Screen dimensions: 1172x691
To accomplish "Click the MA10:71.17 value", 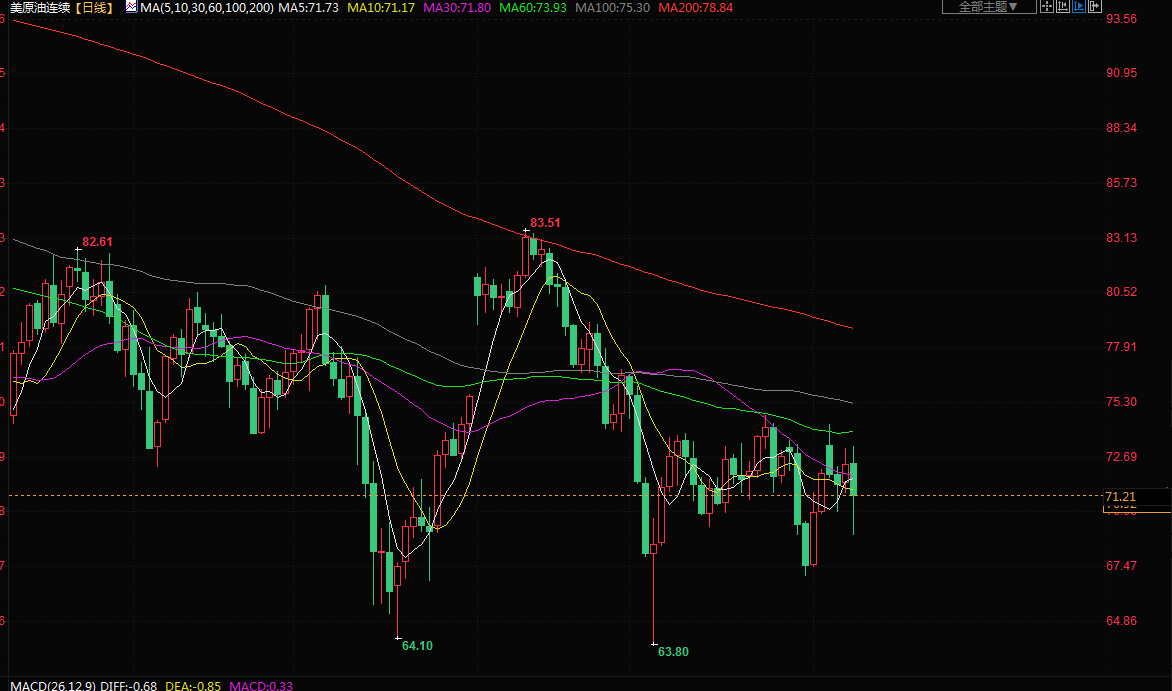I will pyautogui.click(x=381, y=7).
